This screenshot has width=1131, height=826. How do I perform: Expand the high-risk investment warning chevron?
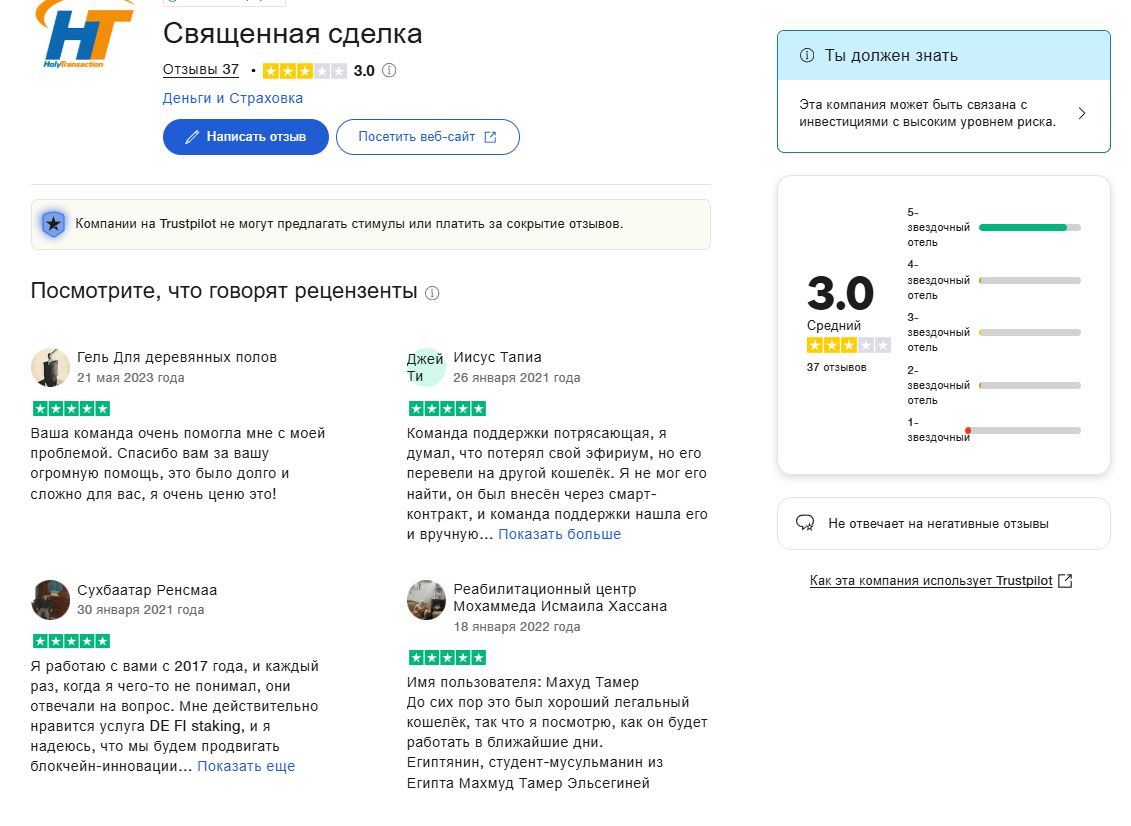click(1081, 113)
